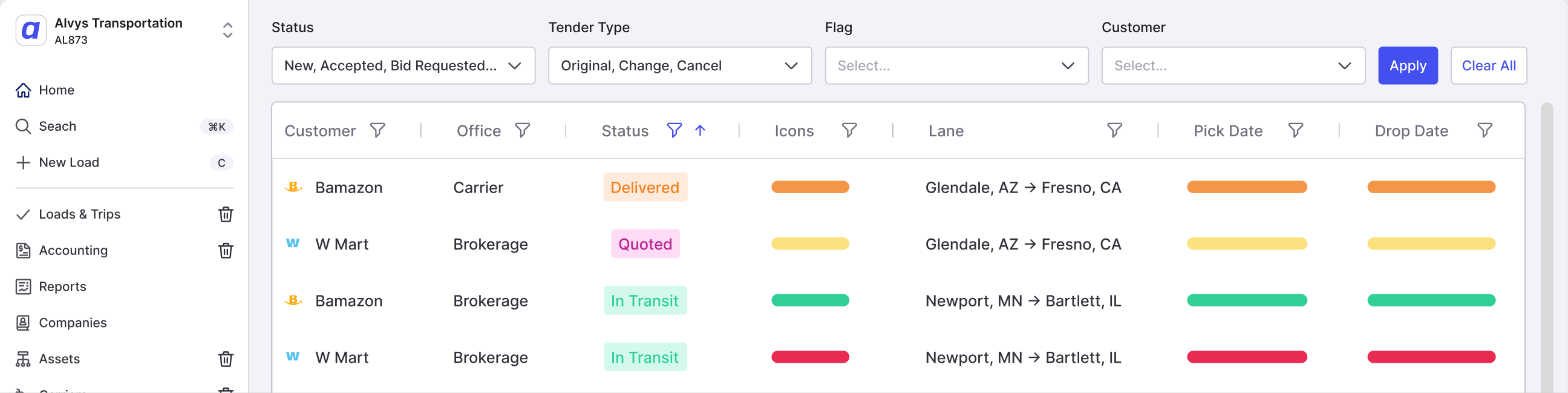Filter the Lane column
This screenshot has height=393, width=1568.
point(1114,130)
